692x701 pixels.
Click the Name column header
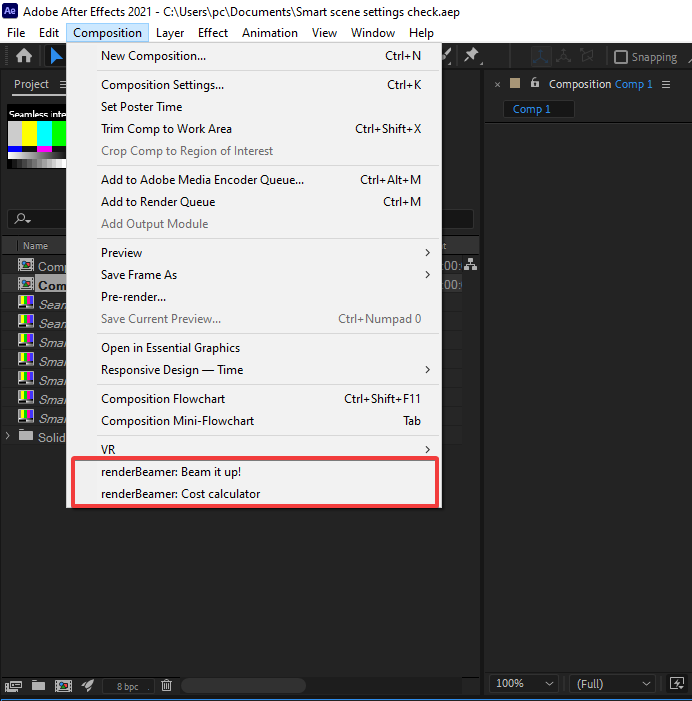coord(36,245)
